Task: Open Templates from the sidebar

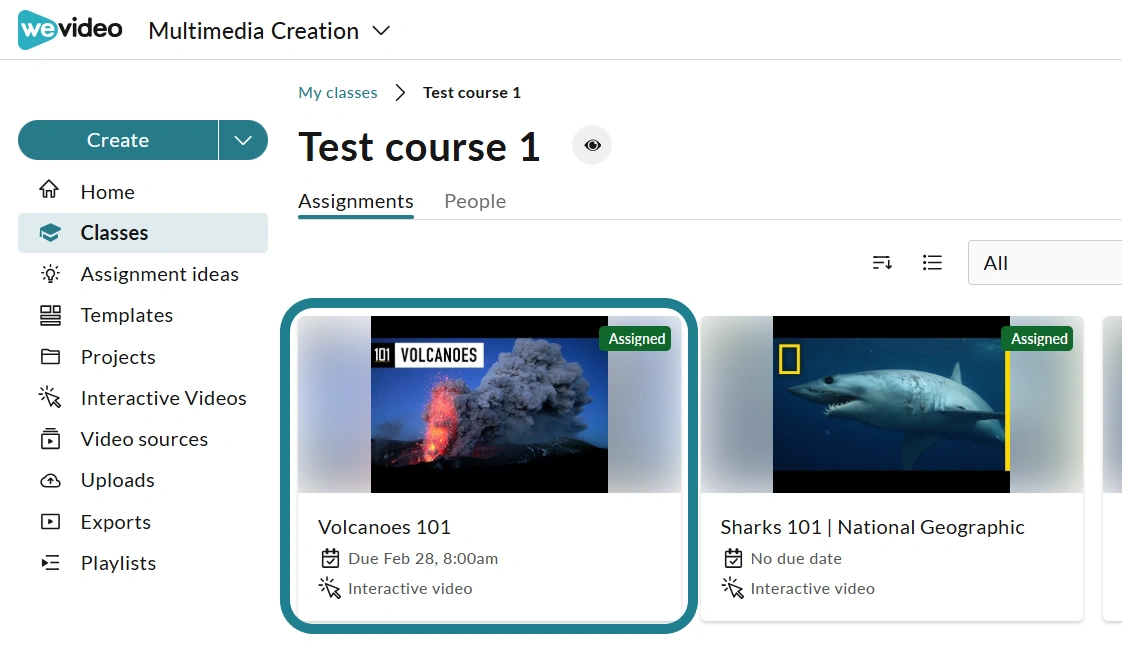Action: coord(127,315)
